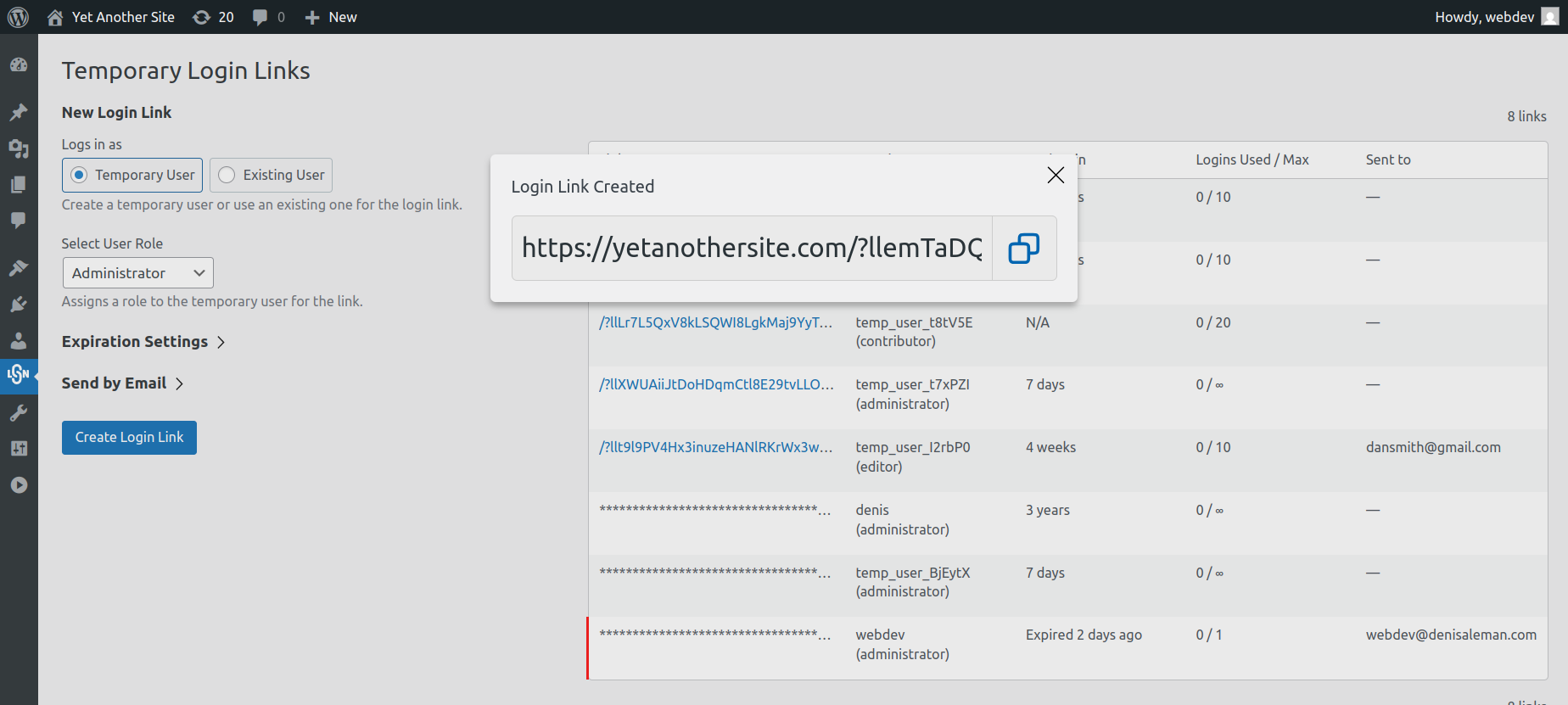1568x705 pixels.
Task: Click the 3 years expiry cell
Action: 1048,510
